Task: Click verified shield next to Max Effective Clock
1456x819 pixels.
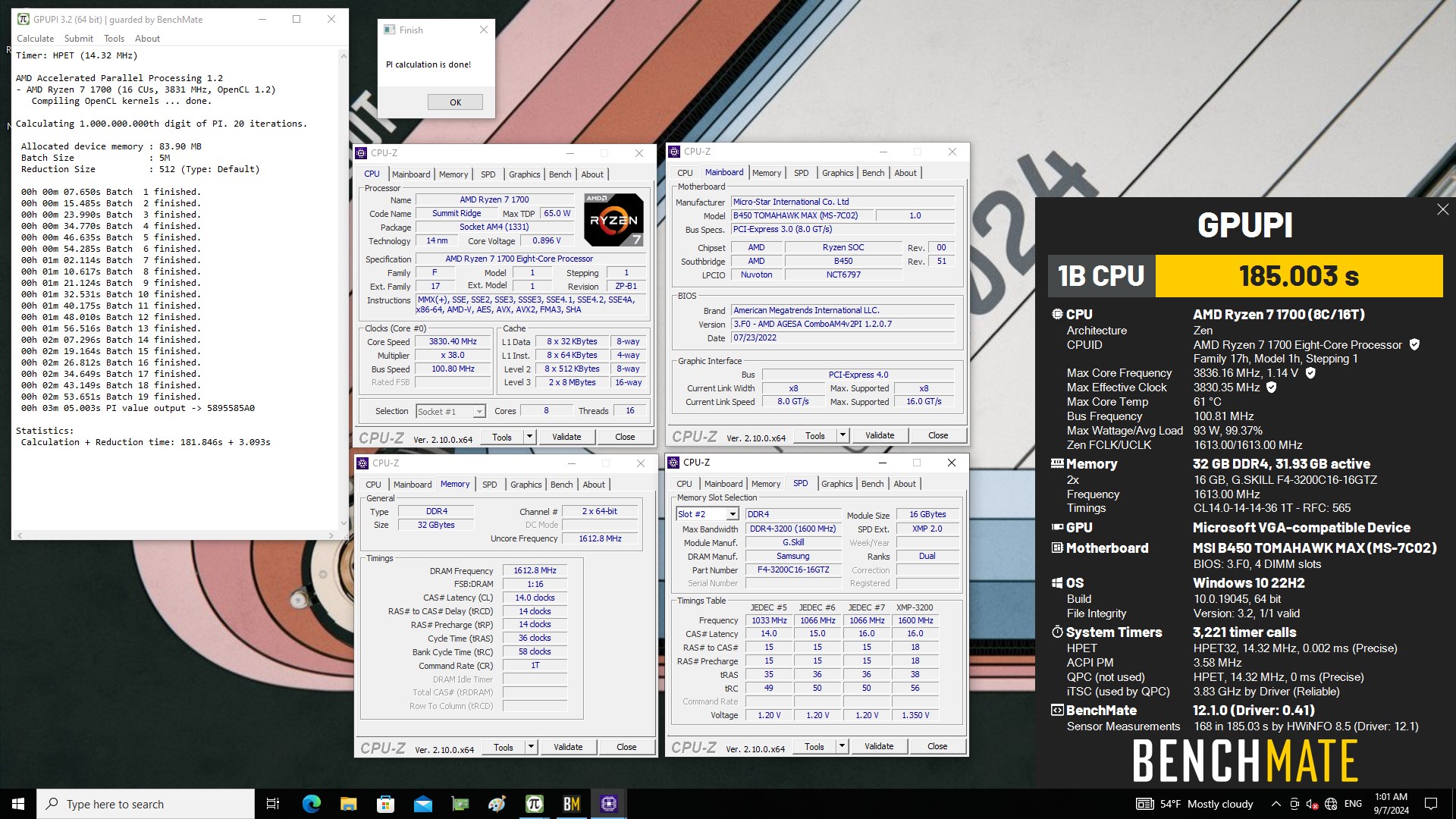Action: click(x=1272, y=388)
